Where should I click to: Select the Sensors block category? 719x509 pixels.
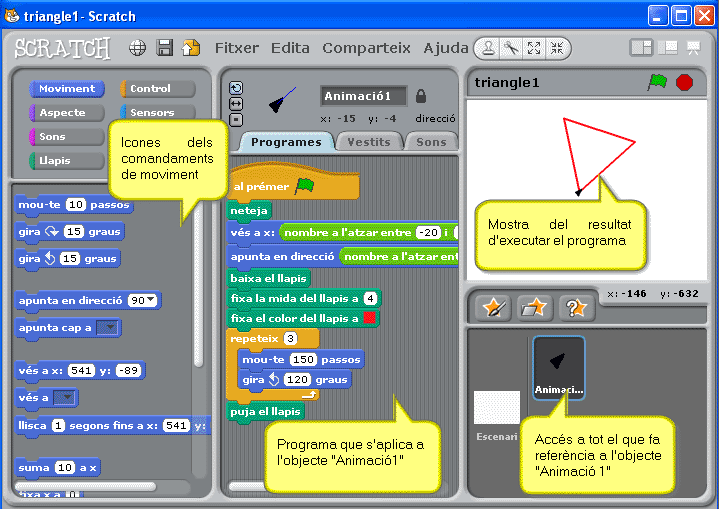tap(158, 113)
